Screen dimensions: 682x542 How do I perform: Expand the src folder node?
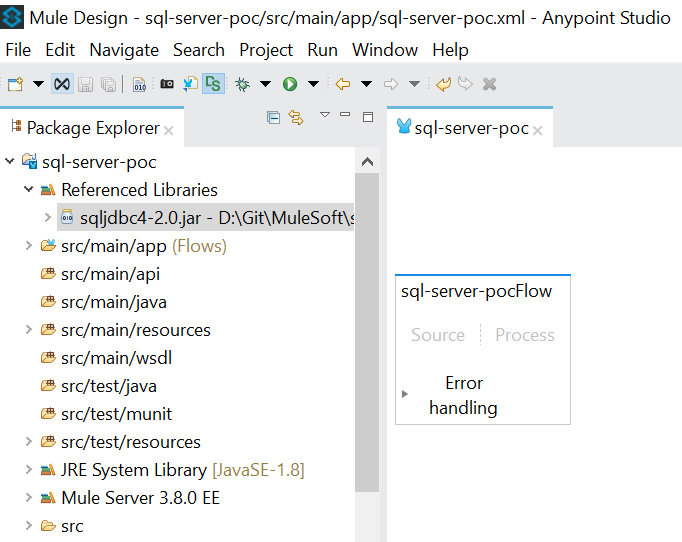29,525
